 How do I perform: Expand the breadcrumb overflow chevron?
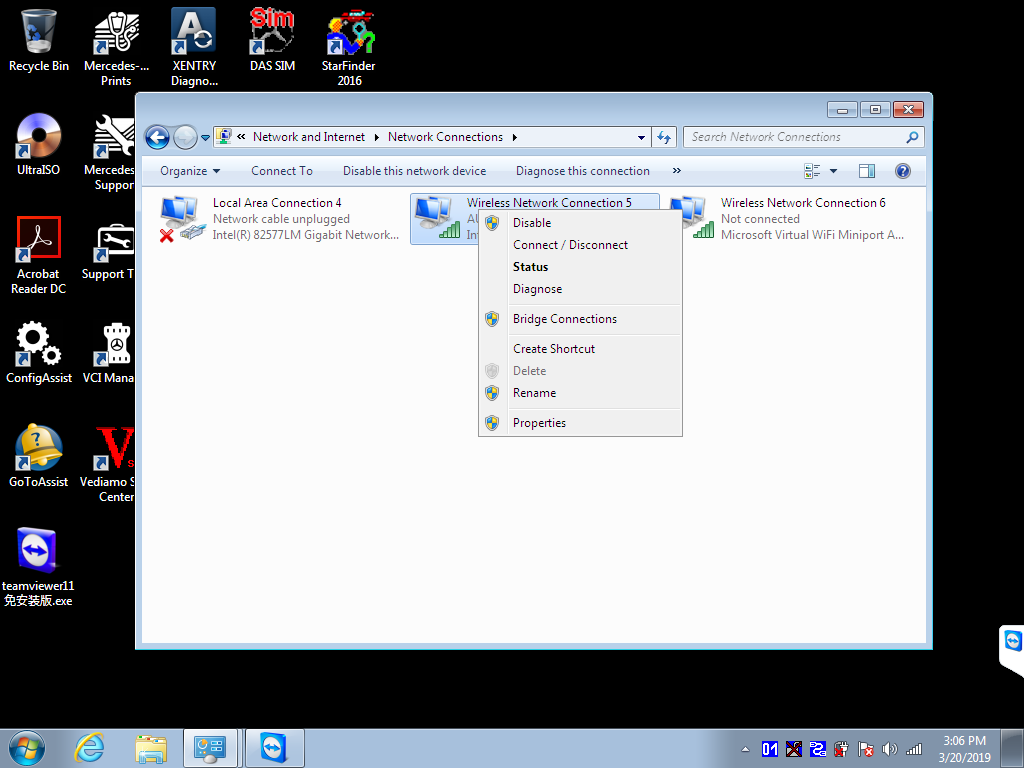241,136
